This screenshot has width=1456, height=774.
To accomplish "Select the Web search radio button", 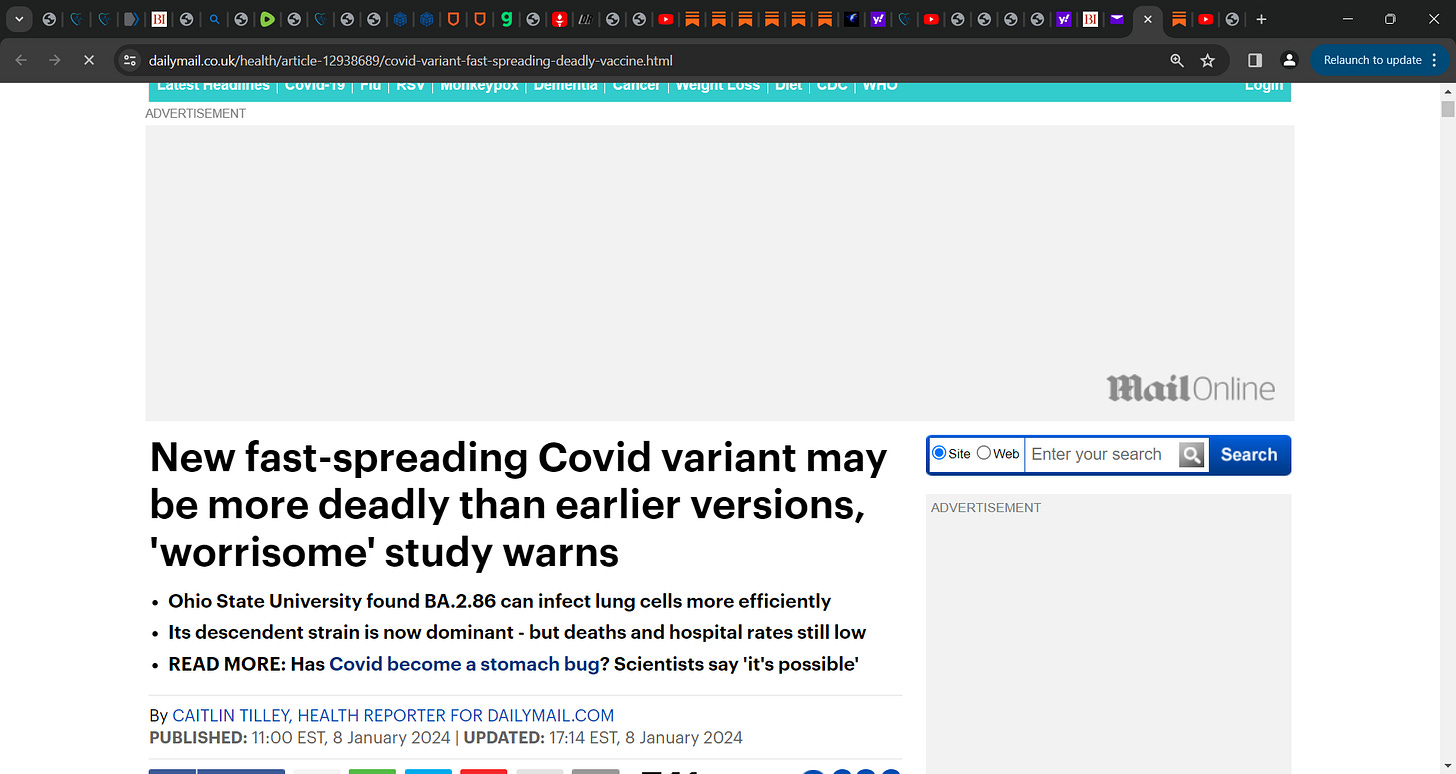I will pos(984,453).
